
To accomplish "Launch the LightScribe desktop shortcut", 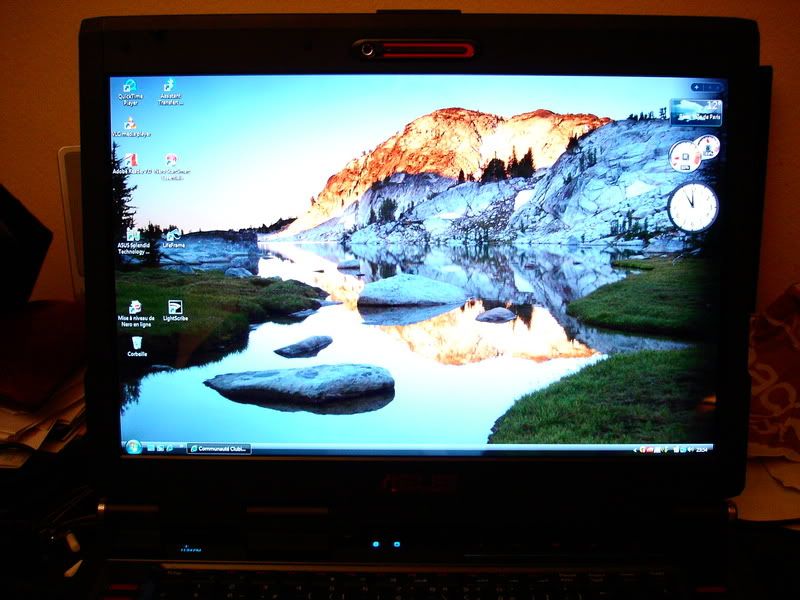I will pos(175,307).
